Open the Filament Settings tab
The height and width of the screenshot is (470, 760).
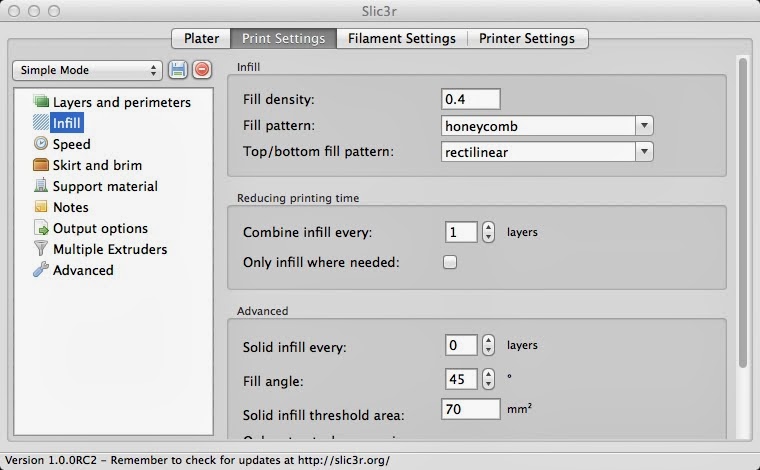click(x=402, y=38)
